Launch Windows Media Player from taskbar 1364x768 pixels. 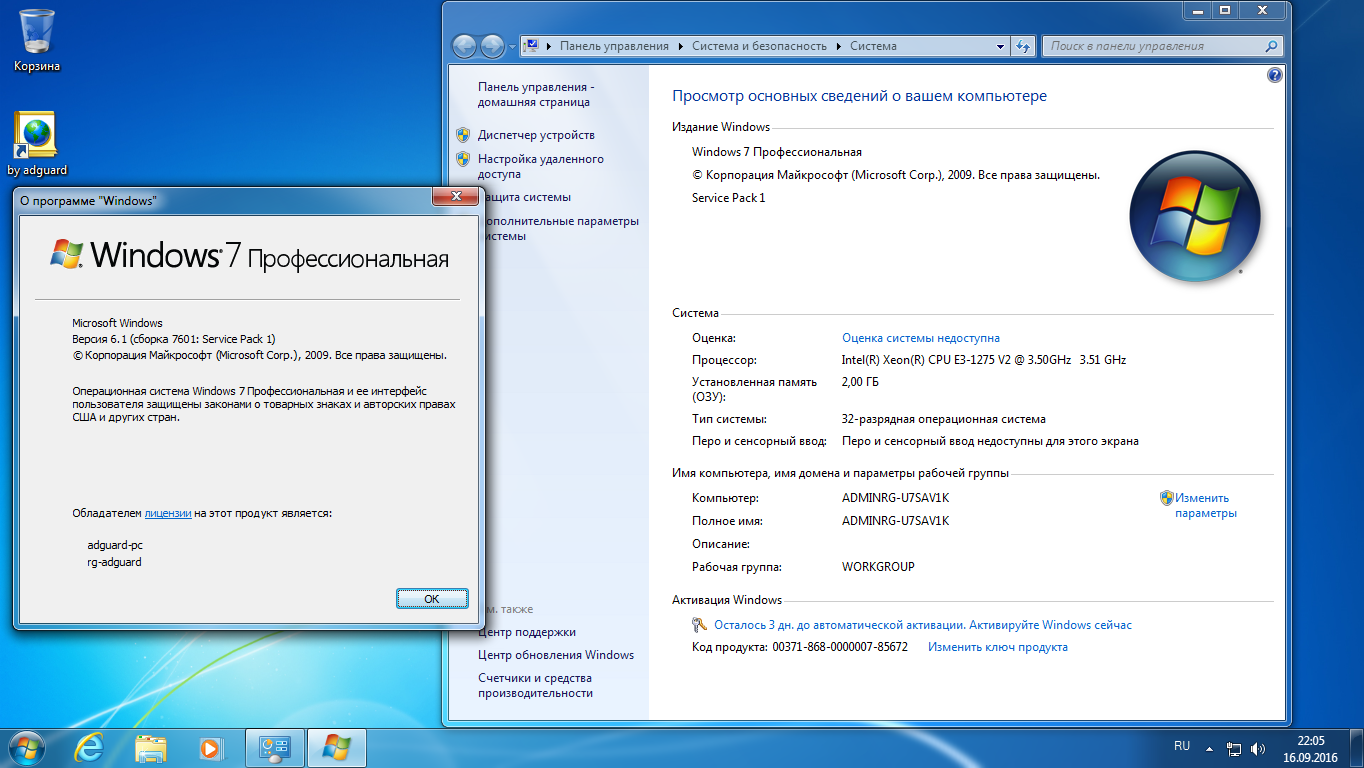tap(210, 747)
